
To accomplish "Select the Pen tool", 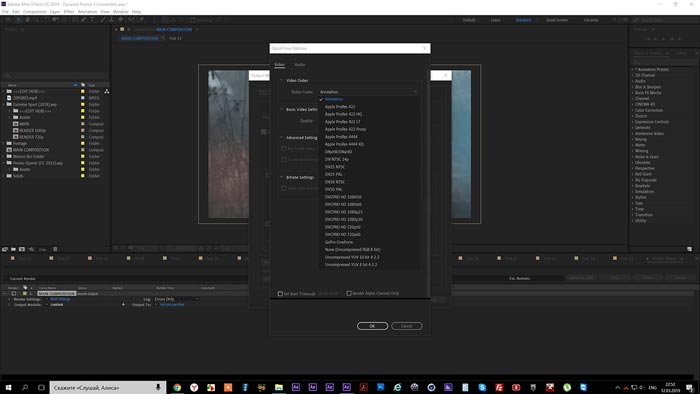I will [83, 20].
